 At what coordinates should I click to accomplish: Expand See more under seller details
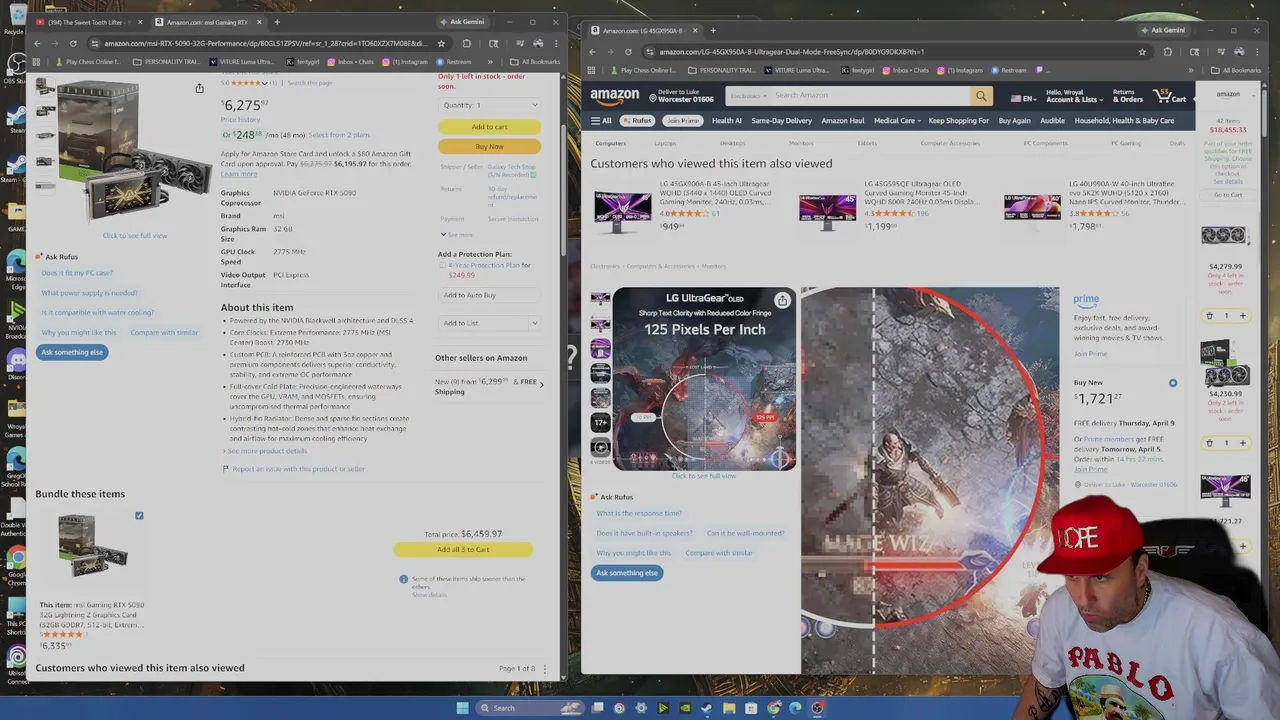[456, 235]
